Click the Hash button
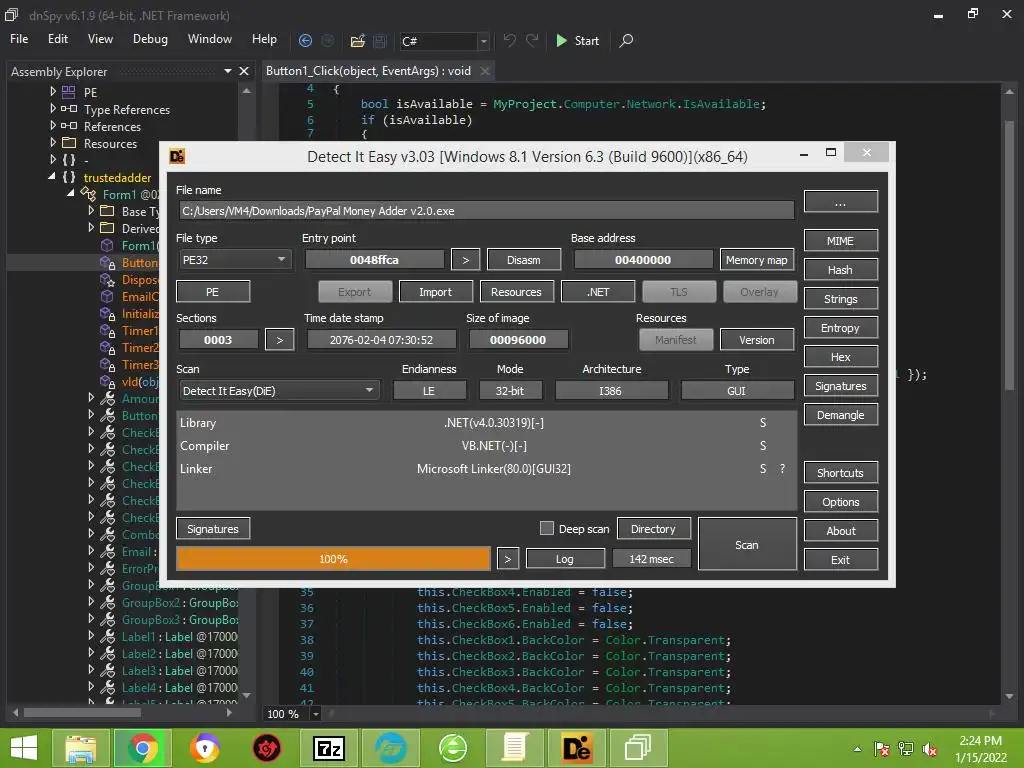The width and height of the screenshot is (1024, 768). (x=840, y=270)
